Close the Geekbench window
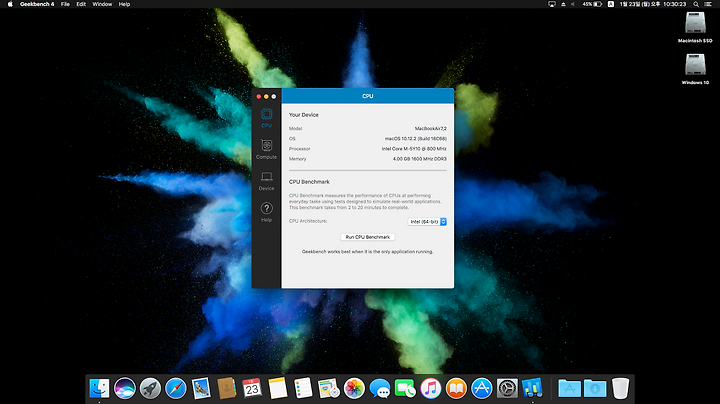The height and width of the screenshot is (404, 720). tap(259, 96)
